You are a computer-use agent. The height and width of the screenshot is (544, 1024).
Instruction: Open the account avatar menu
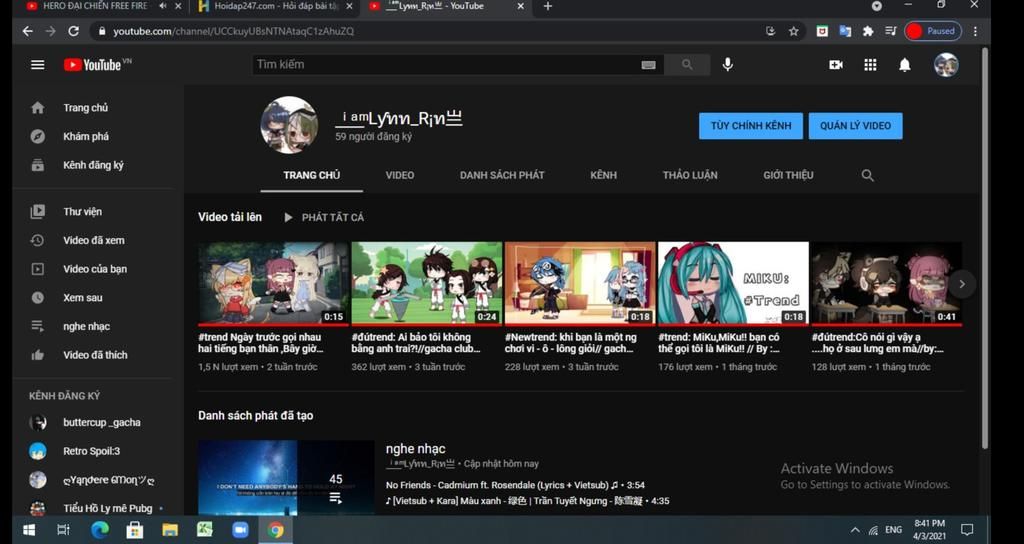946,65
